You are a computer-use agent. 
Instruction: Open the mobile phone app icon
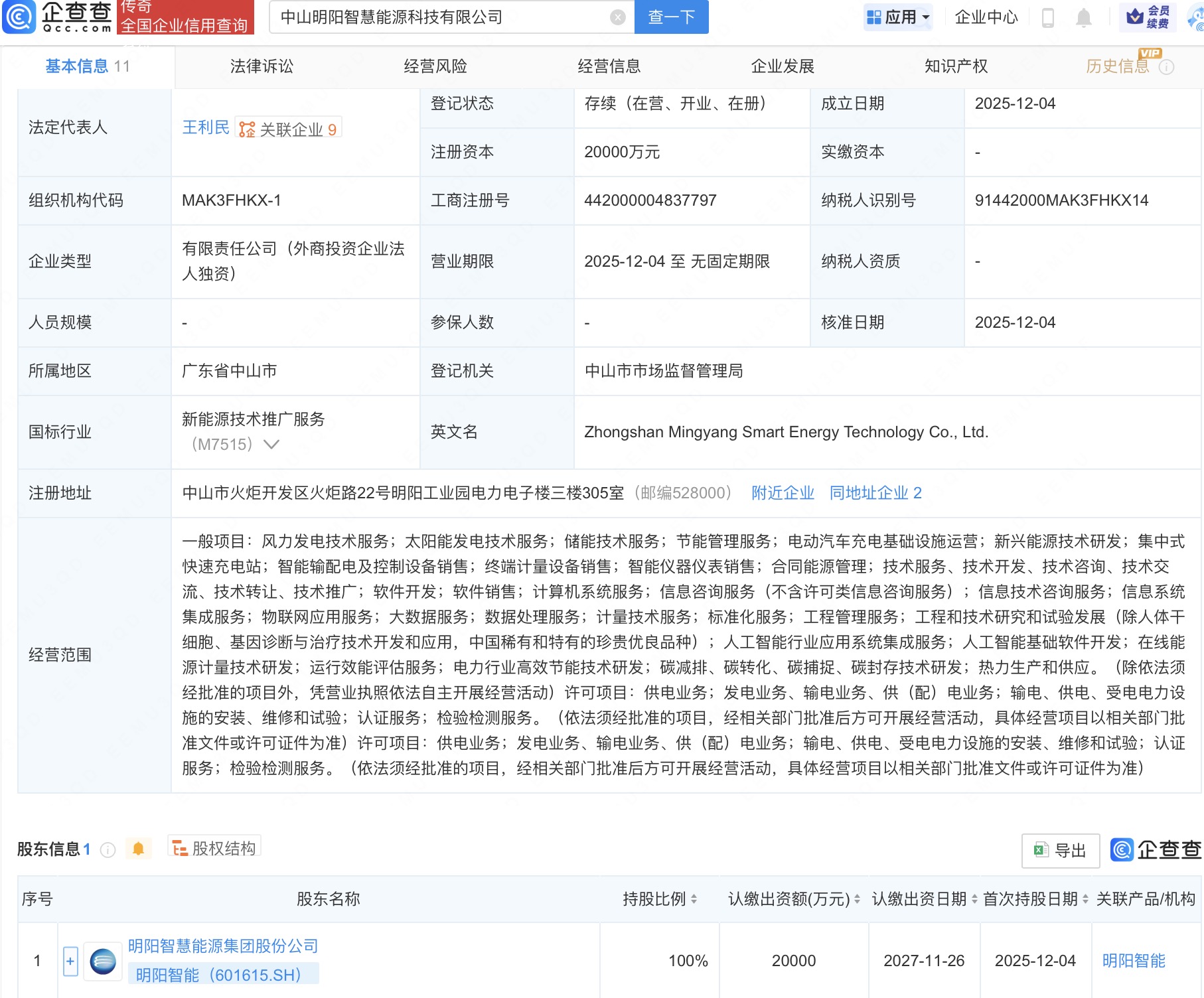click(1048, 17)
